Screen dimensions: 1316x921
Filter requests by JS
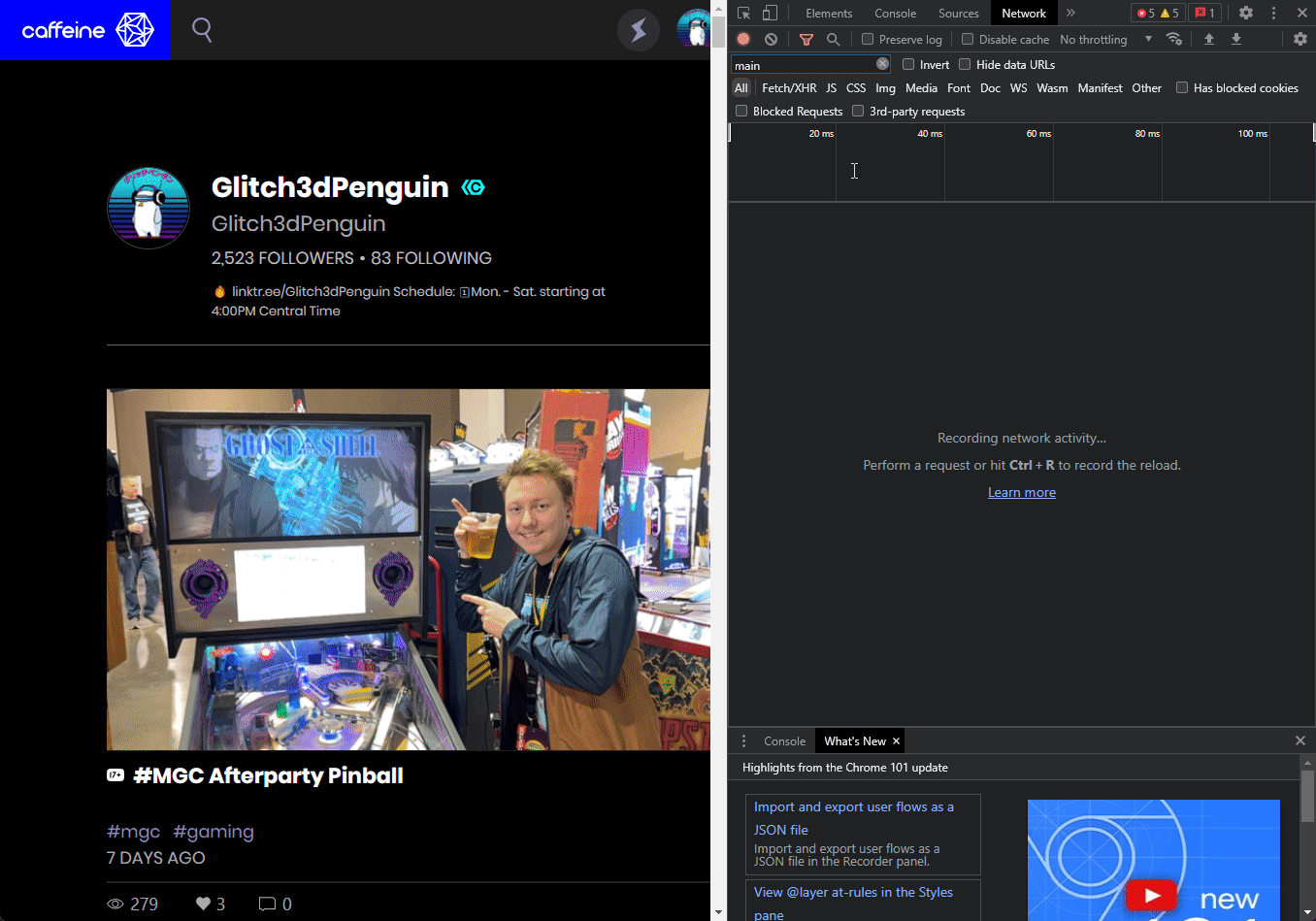click(x=831, y=88)
